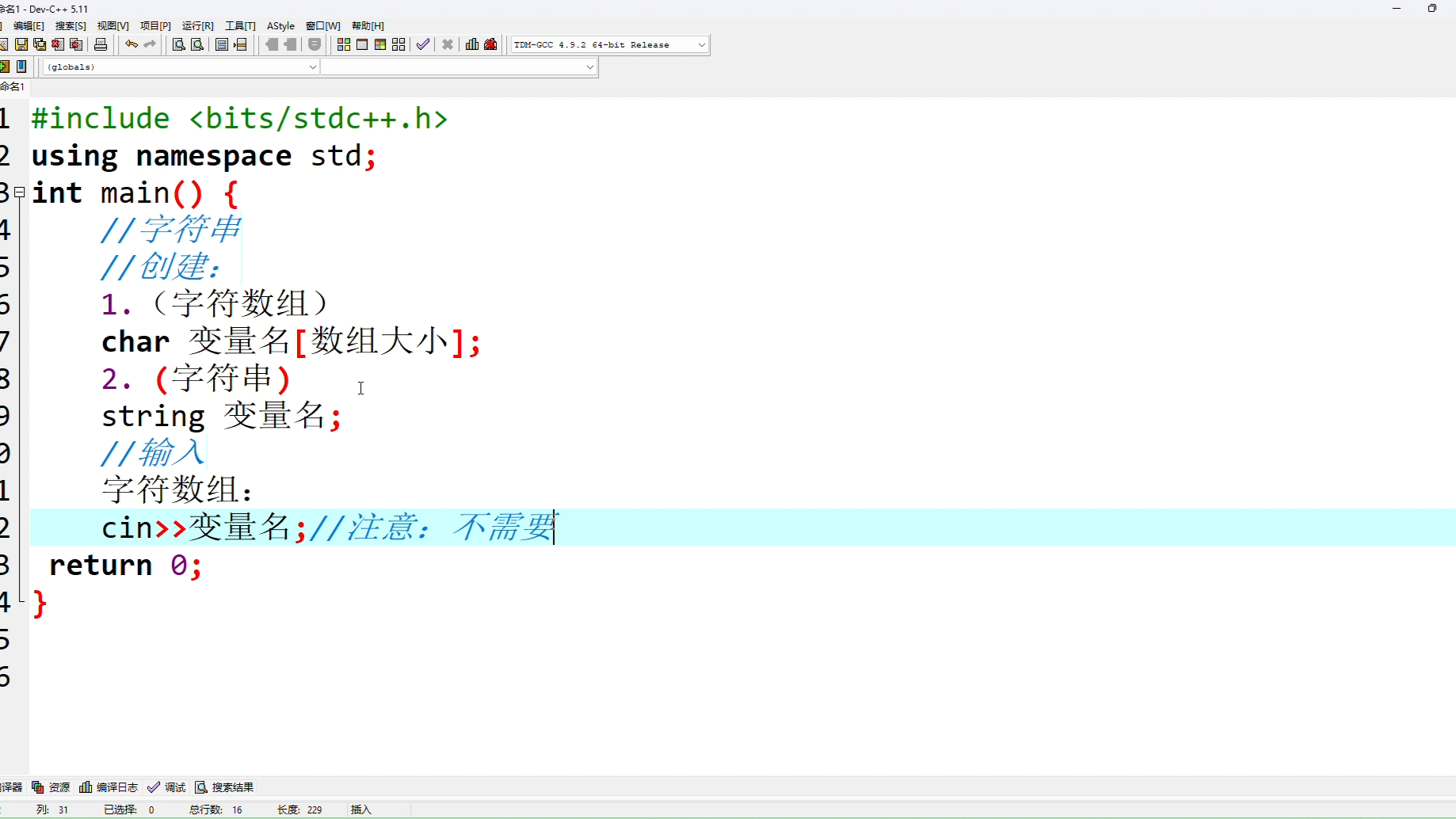
Task: Compile with the four-color squares icon
Action: [x=344, y=44]
